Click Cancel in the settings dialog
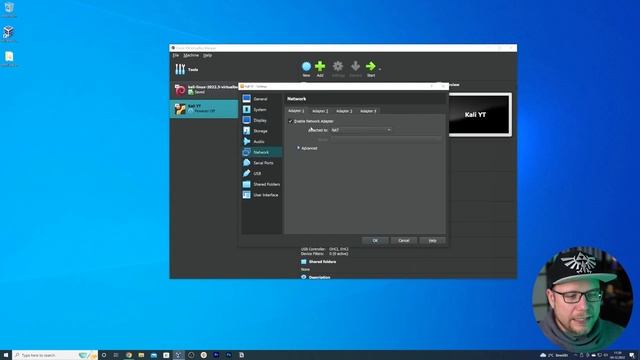The width and height of the screenshot is (640, 360). tap(404, 240)
